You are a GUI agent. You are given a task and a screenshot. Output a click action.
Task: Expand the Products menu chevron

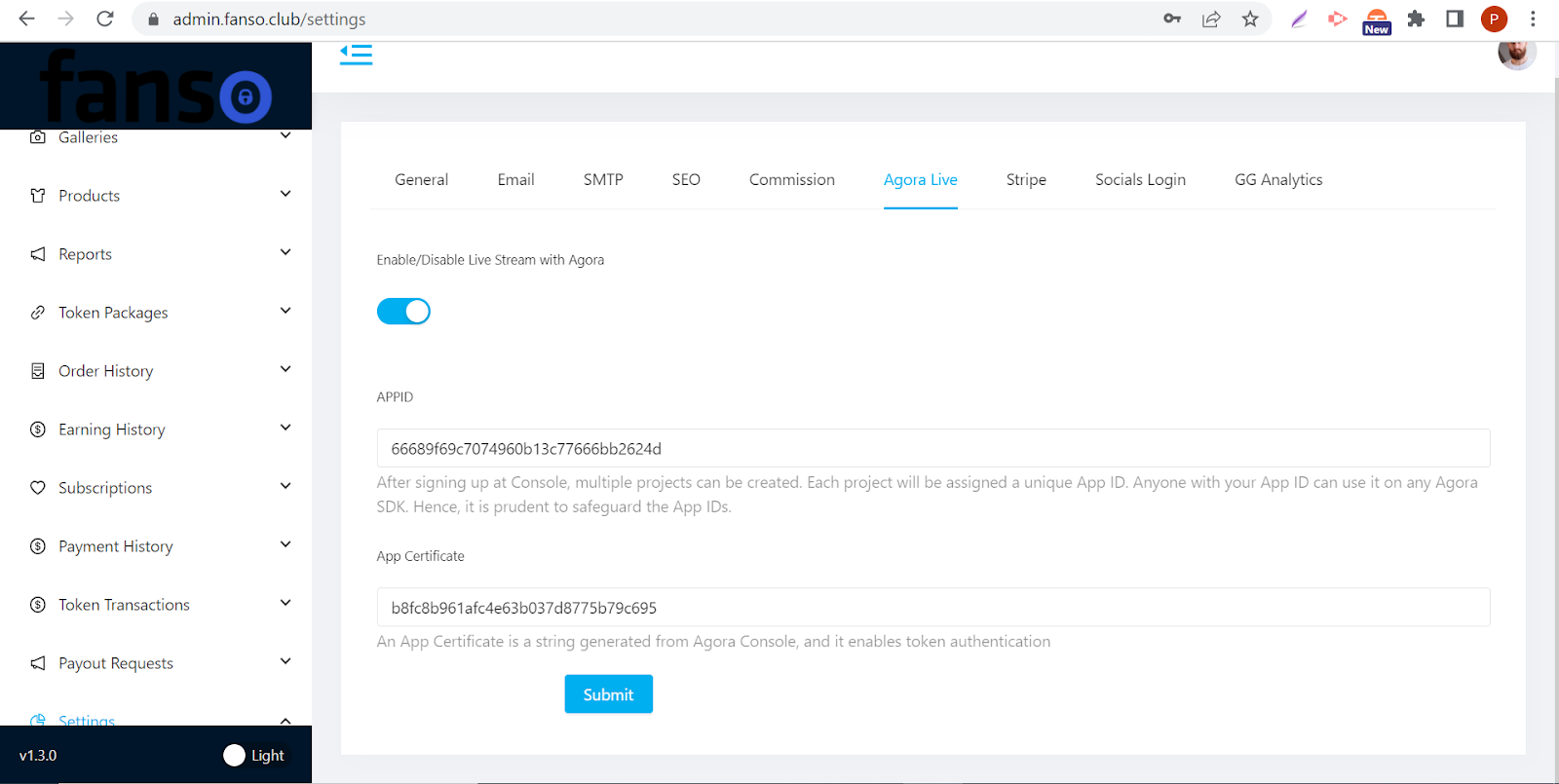(x=285, y=194)
